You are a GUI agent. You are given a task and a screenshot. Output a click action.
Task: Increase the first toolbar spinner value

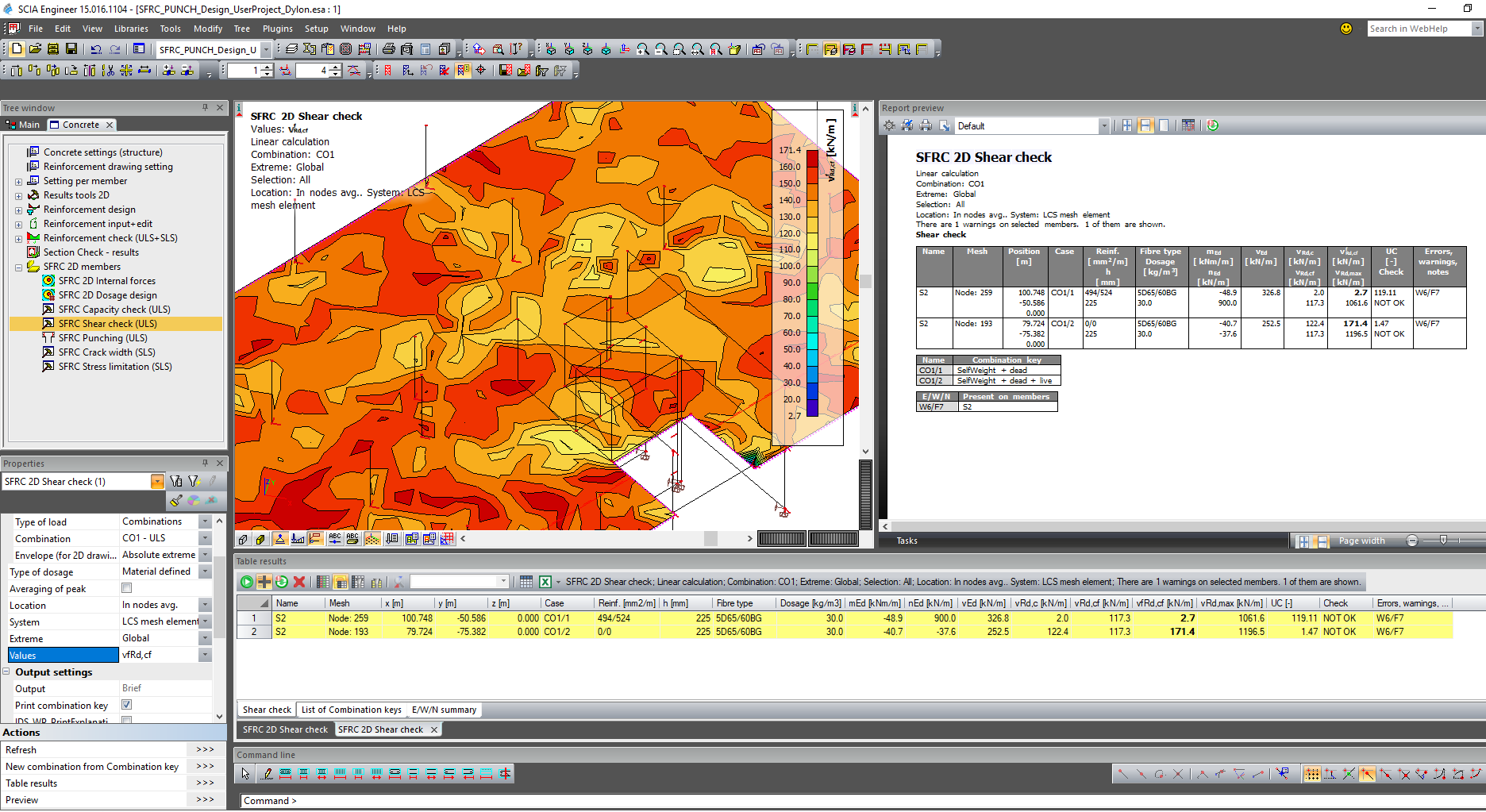pos(267,67)
